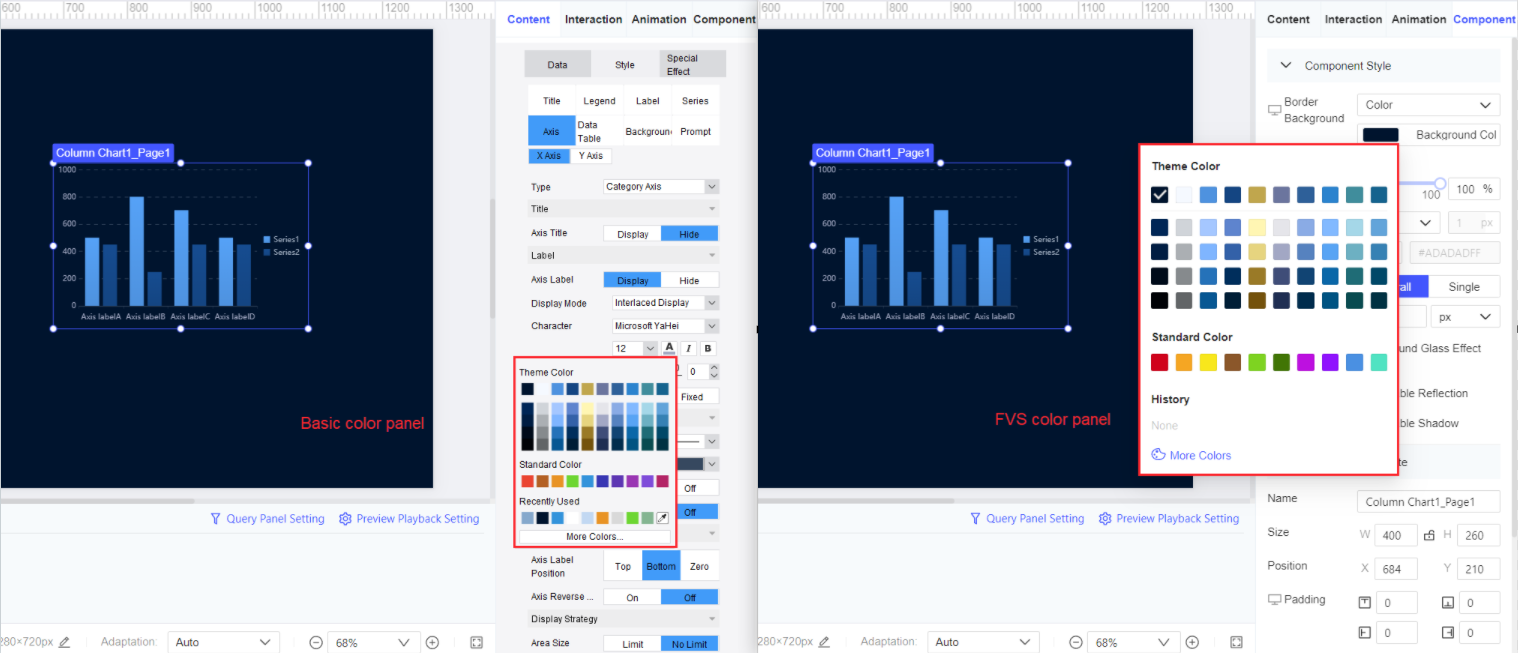Apply bold with the B formatting icon
Screen dimensions: 1518x653
pyautogui.click(x=708, y=348)
